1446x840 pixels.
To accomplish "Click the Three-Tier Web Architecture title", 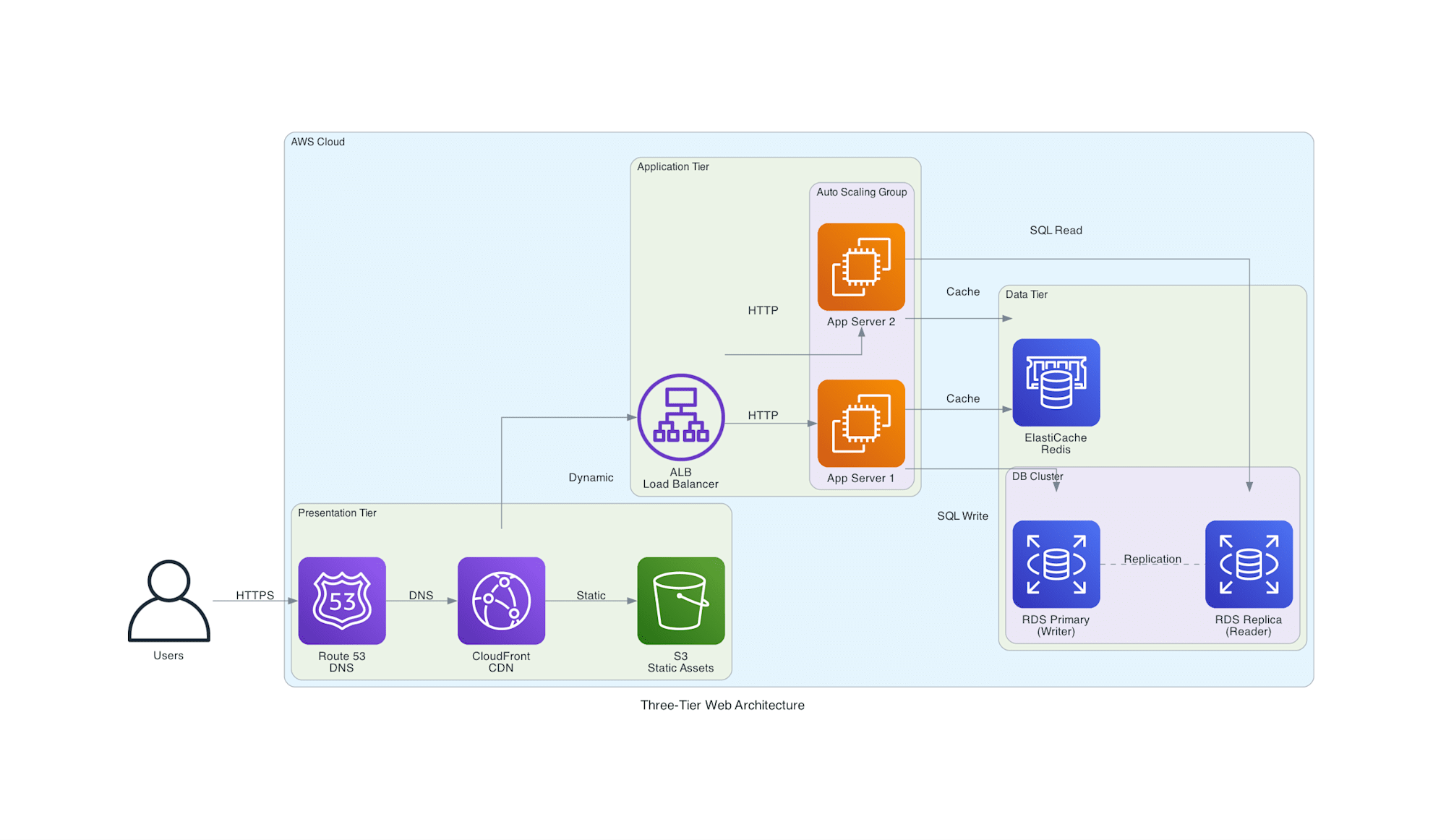I will 722,705.
